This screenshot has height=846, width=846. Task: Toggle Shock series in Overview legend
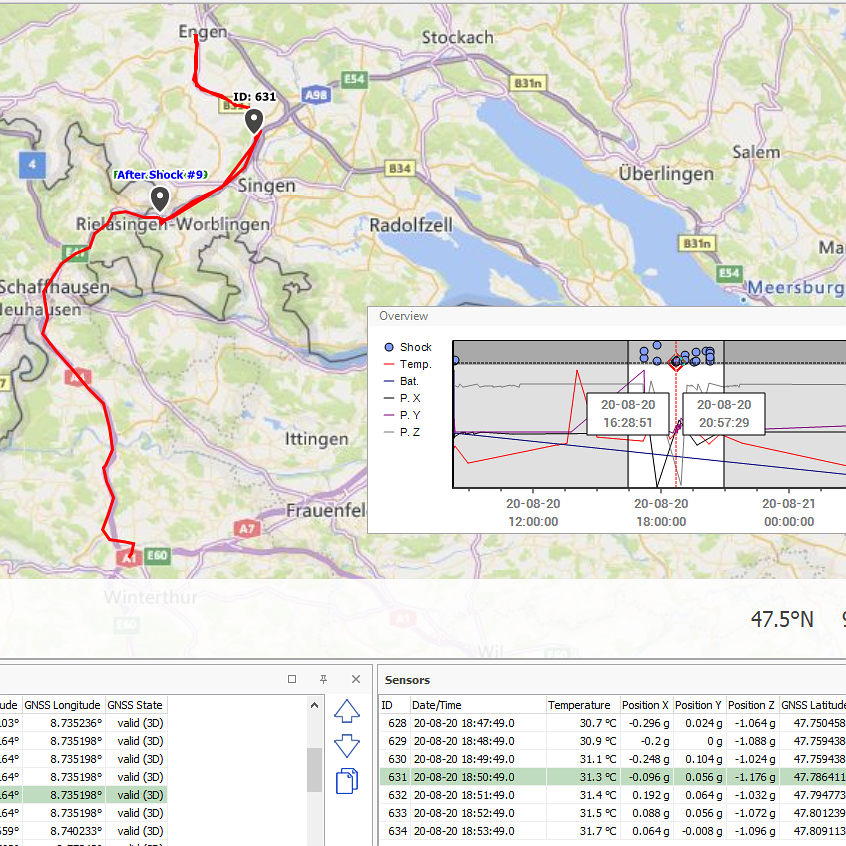tap(414, 347)
